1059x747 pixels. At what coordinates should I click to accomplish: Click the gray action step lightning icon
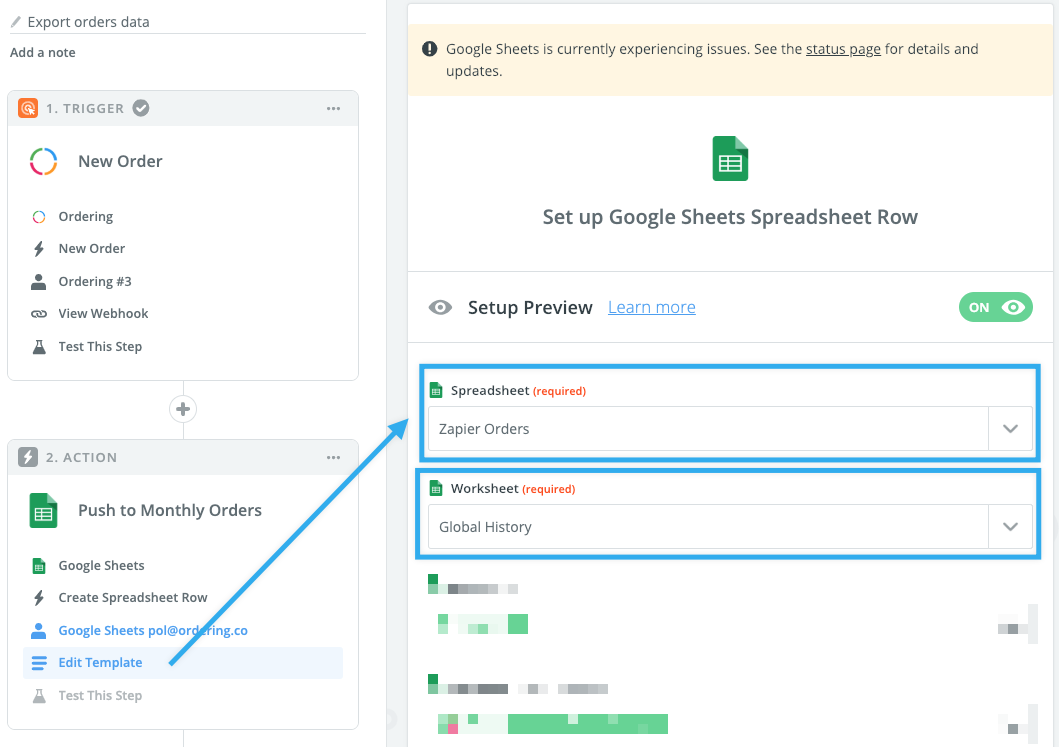28,457
